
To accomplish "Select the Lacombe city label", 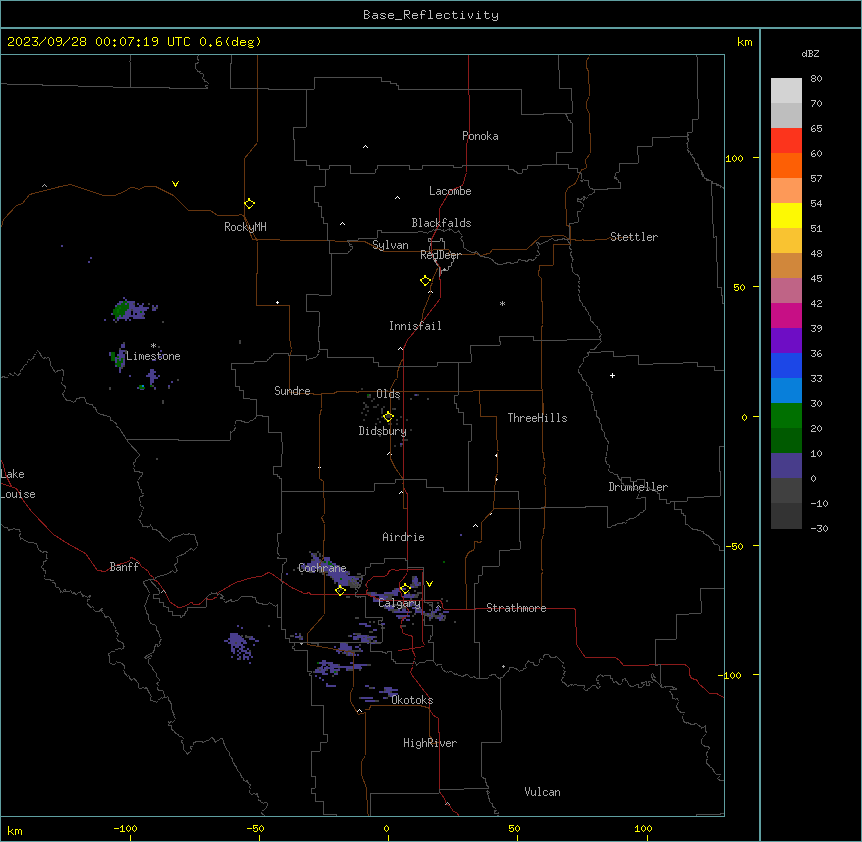I will [x=450, y=191].
